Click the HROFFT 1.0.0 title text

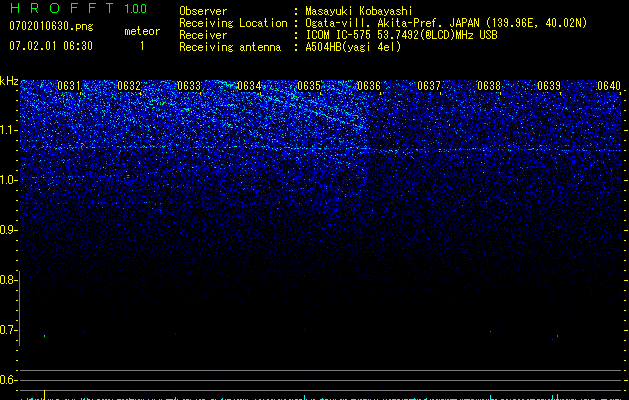pyautogui.click(x=78, y=8)
